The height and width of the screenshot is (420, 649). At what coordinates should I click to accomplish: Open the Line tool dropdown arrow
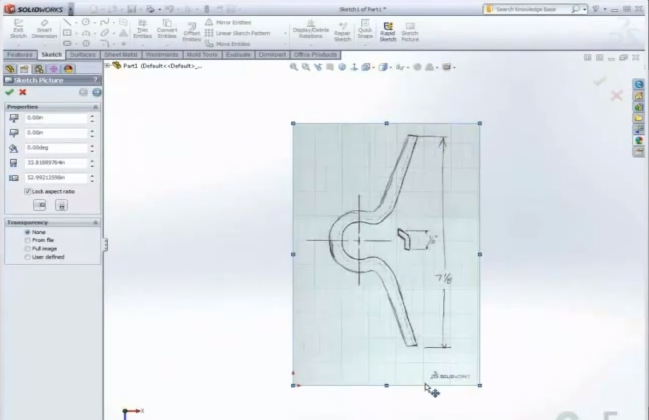tap(76, 22)
